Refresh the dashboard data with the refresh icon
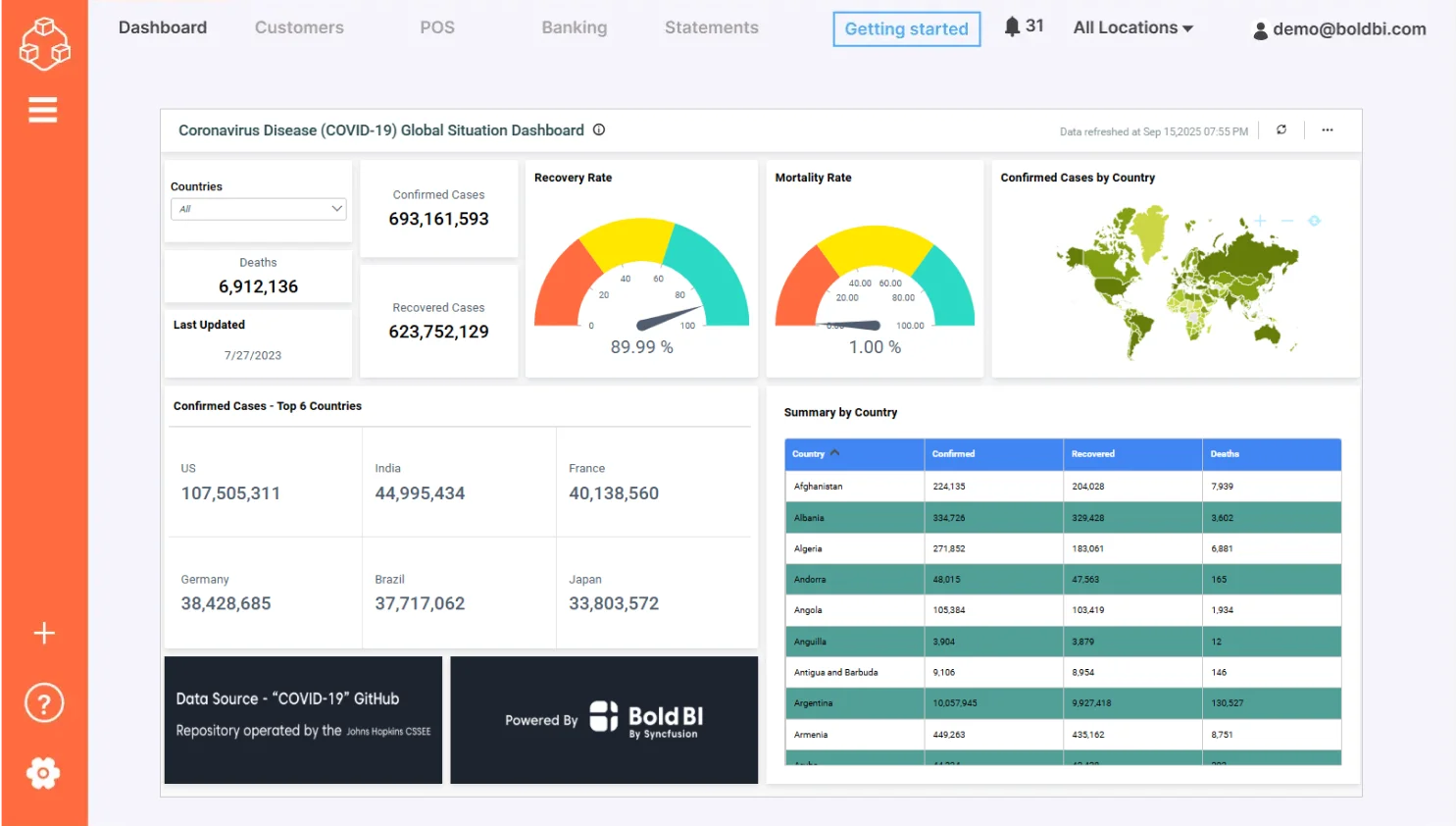The width and height of the screenshot is (1456, 826). click(x=1281, y=129)
